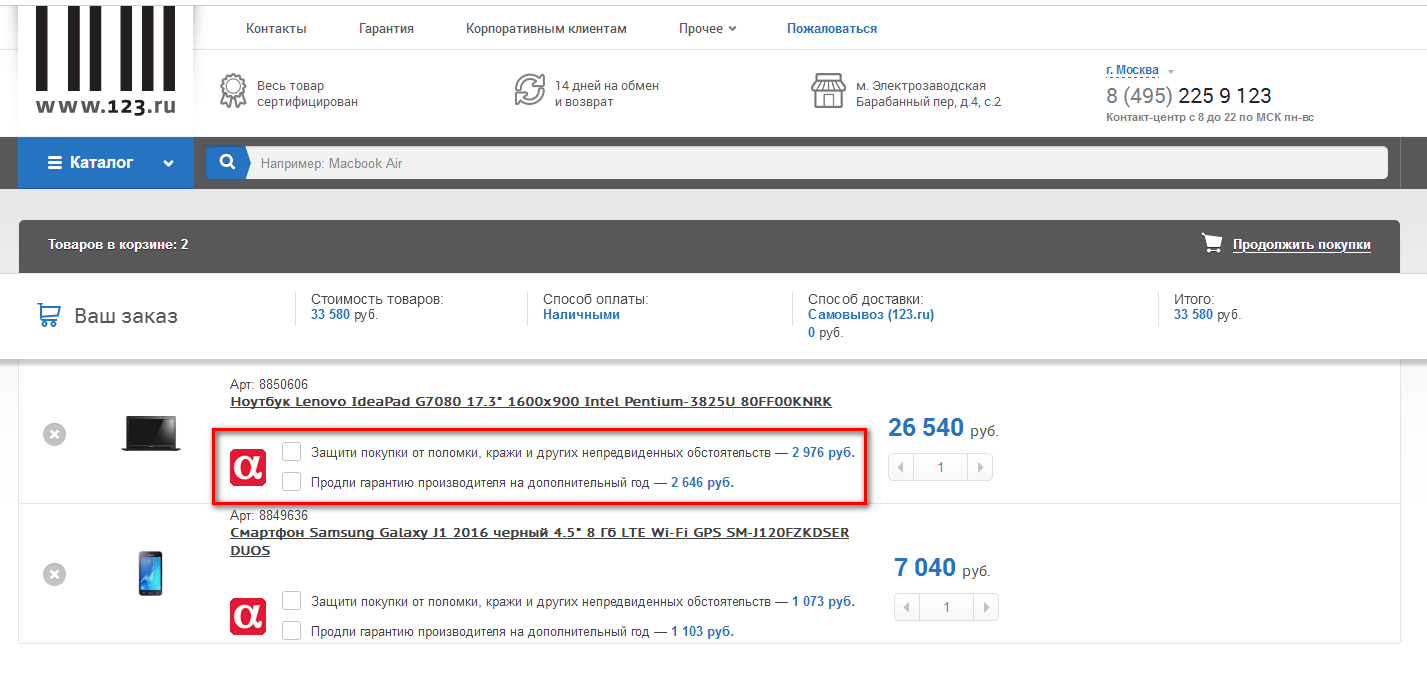The image size is (1427, 690).
Task: Click the blue cart icon beside Ваш заказ
Action: pos(49,315)
